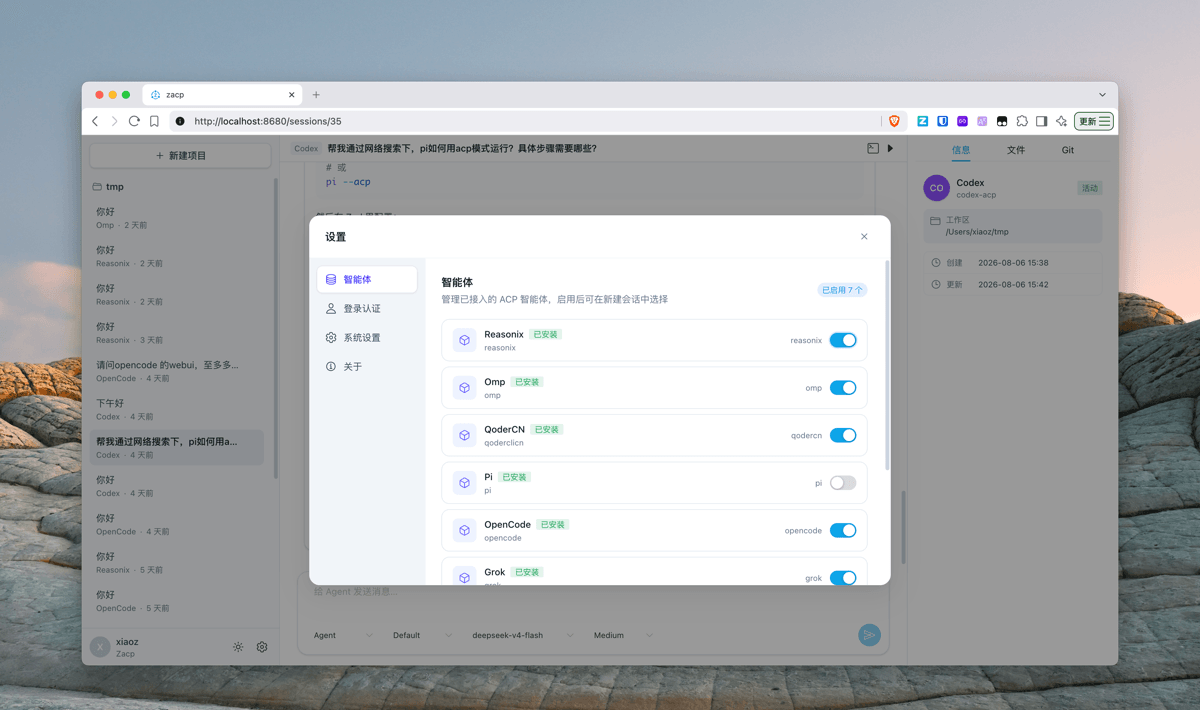Toggle off the Reasonix agent switch
This screenshot has width=1200, height=710.
tap(843, 340)
